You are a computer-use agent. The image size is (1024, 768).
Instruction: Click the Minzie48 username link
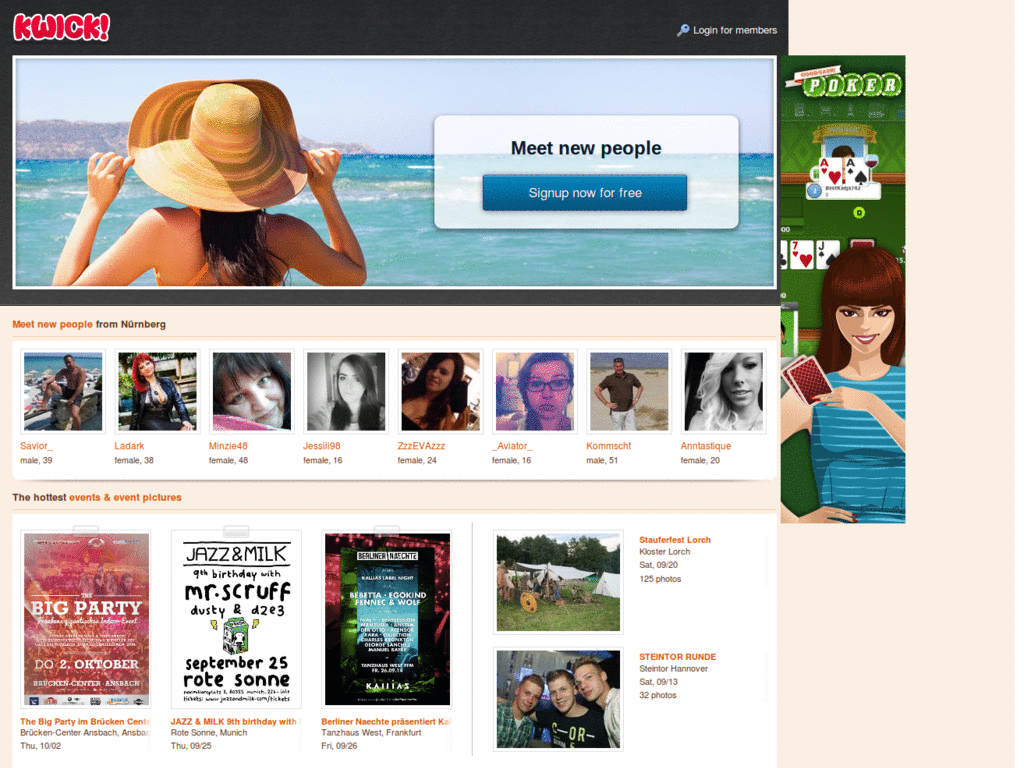pyautogui.click(x=228, y=446)
